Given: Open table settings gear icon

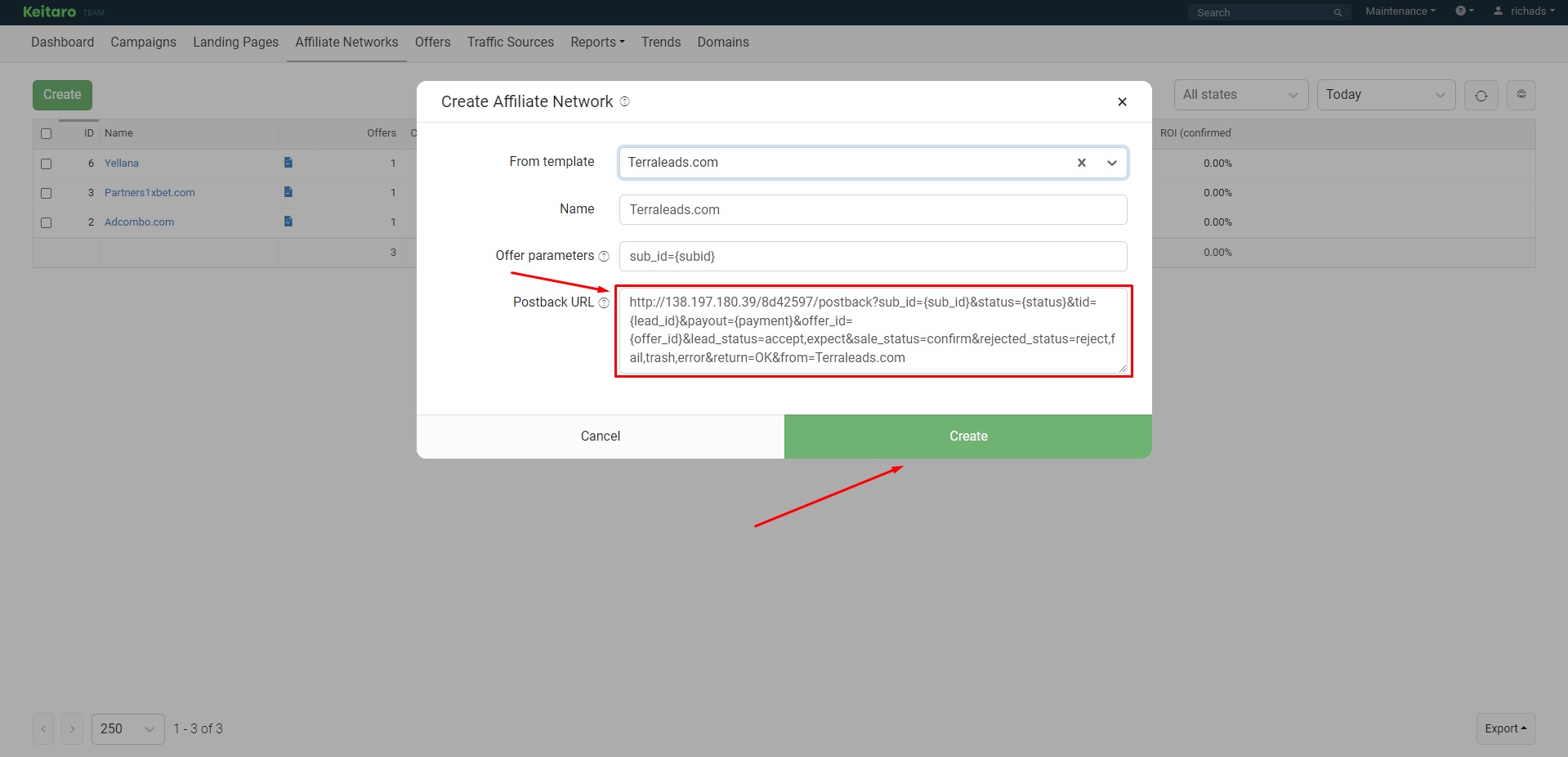Looking at the screenshot, I should click(x=1521, y=95).
